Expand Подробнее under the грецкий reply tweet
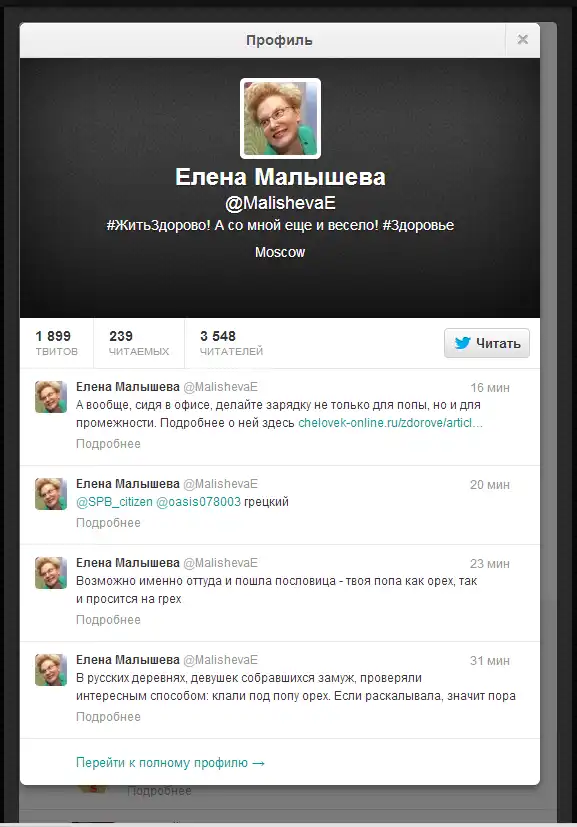The image size is (577, 827). 108,523
